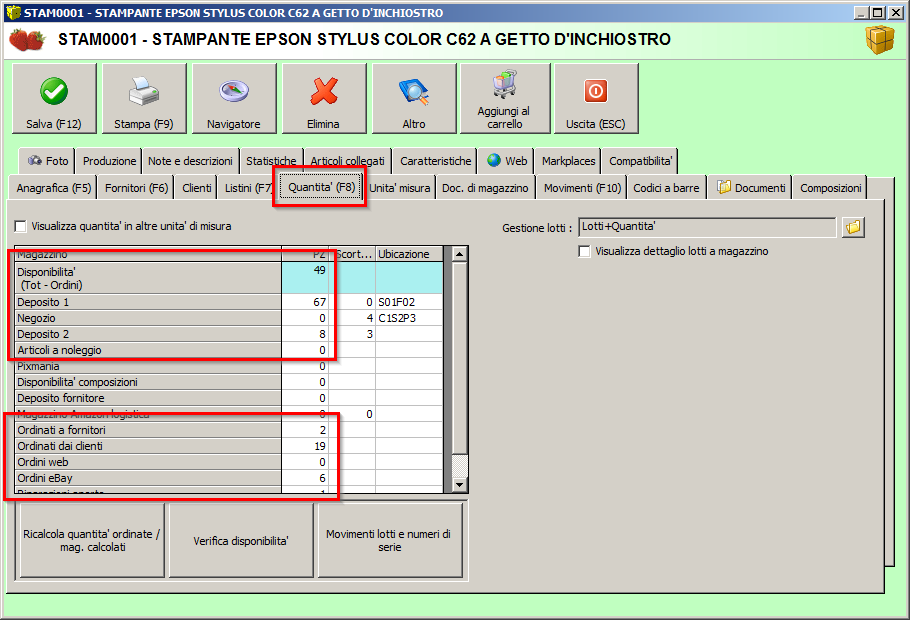Open the Documenti tab with folder icon

[x=750, y=188]
